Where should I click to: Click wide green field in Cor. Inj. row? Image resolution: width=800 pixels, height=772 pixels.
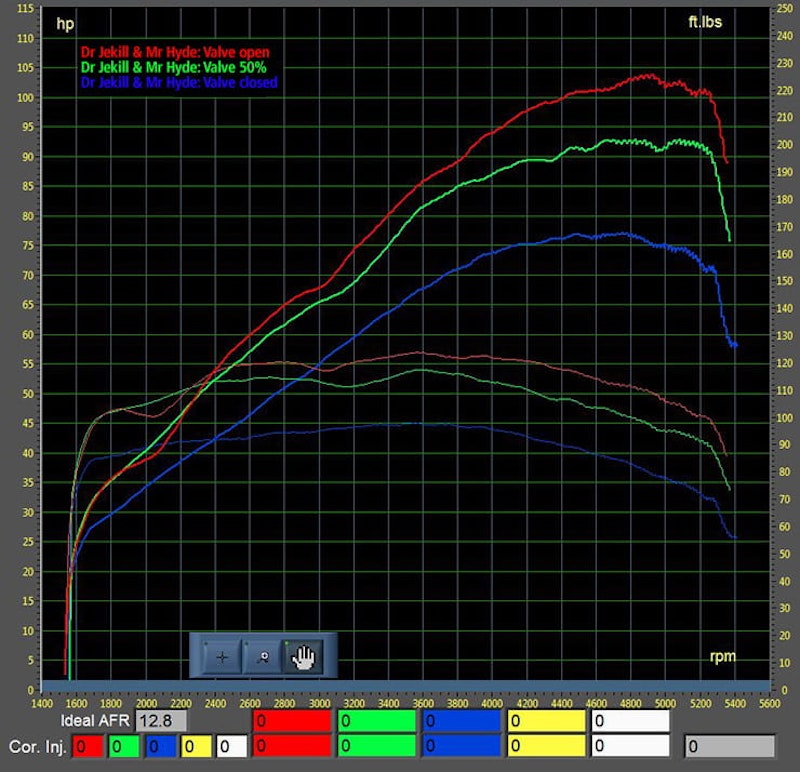[377, 745]
